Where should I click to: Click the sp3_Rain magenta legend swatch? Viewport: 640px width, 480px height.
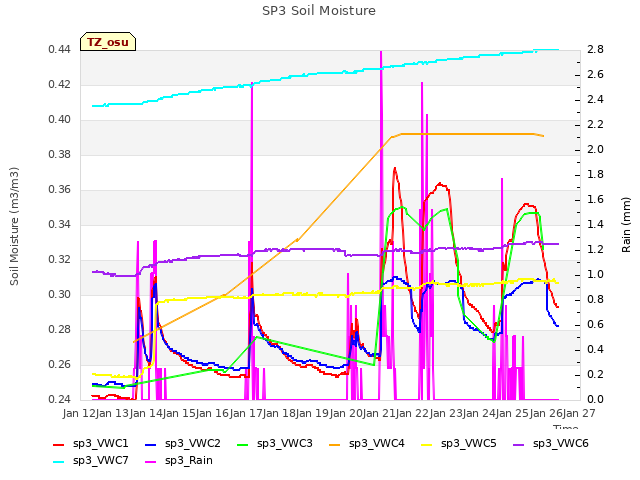[x=151, y=462]
